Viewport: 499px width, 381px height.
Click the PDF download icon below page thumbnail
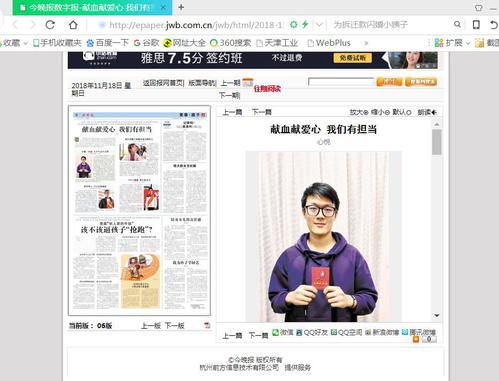coord(207,325)
